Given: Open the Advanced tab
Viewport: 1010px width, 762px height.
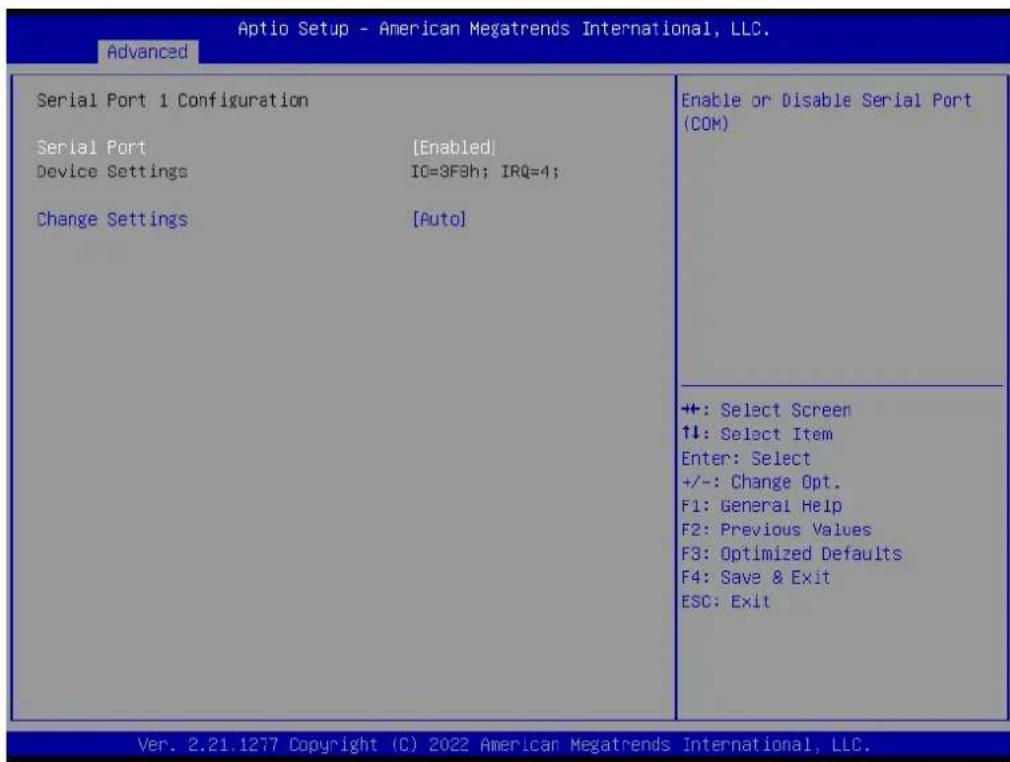Looking at the screenshot, I should pos(148,52).
